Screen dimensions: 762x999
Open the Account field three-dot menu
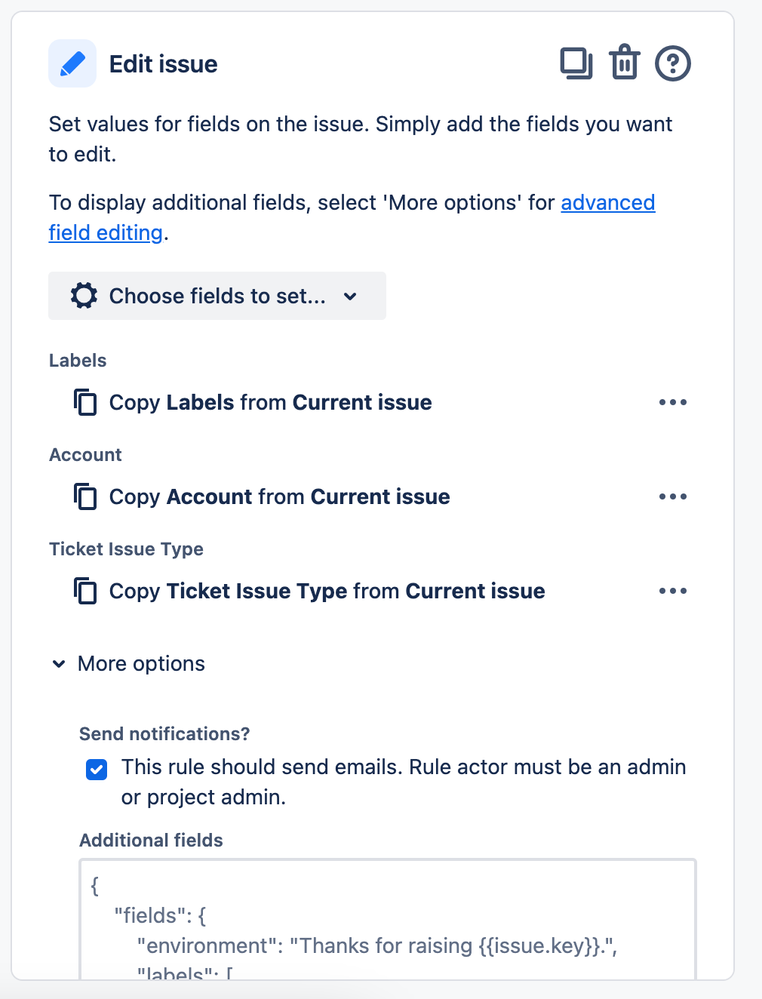point(673,497)
